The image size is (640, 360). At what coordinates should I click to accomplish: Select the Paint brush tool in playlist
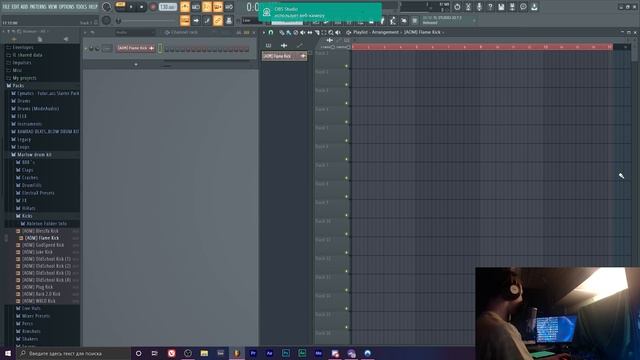289,32
